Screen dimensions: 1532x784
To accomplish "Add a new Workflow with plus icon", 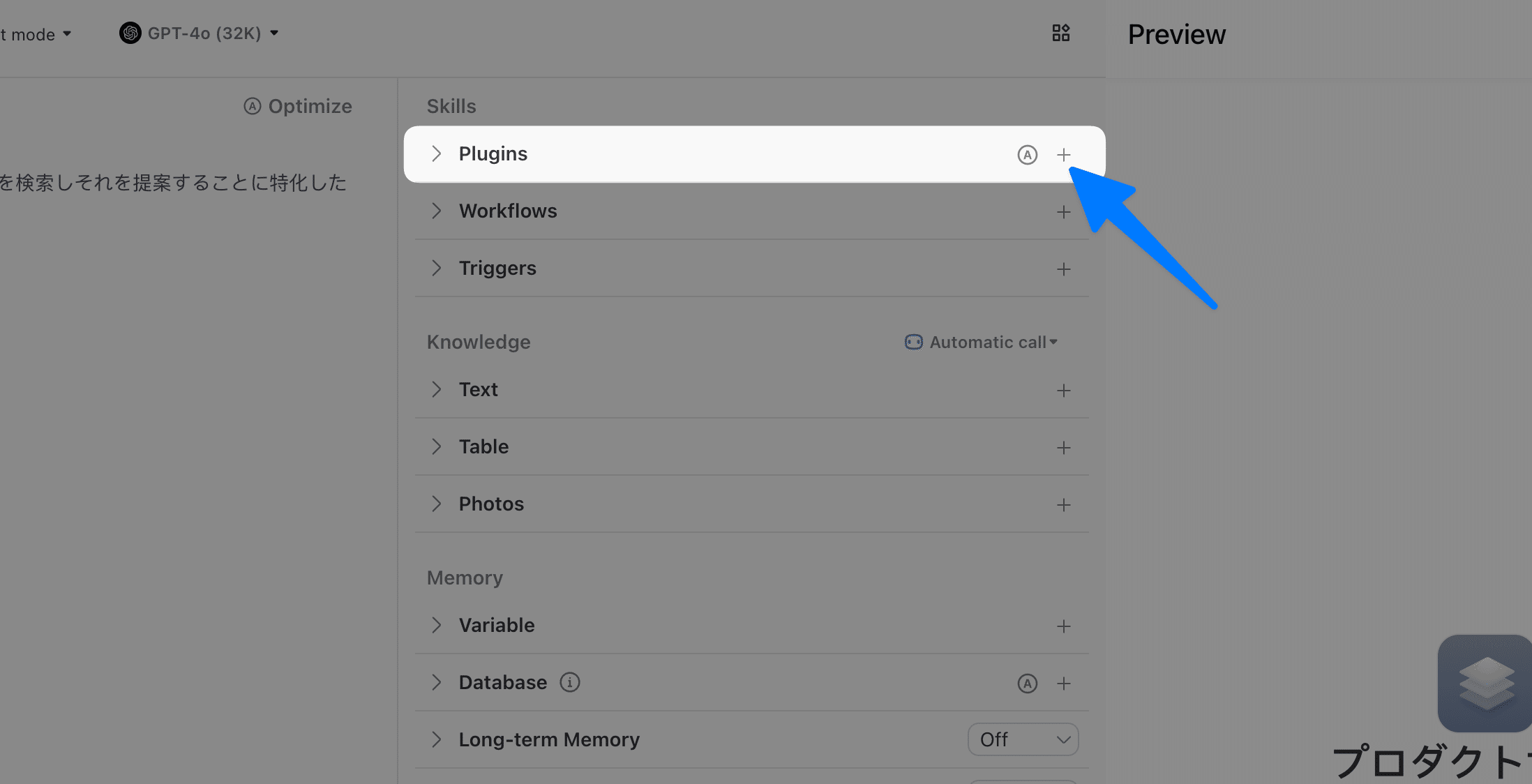I will [1063, 212].
